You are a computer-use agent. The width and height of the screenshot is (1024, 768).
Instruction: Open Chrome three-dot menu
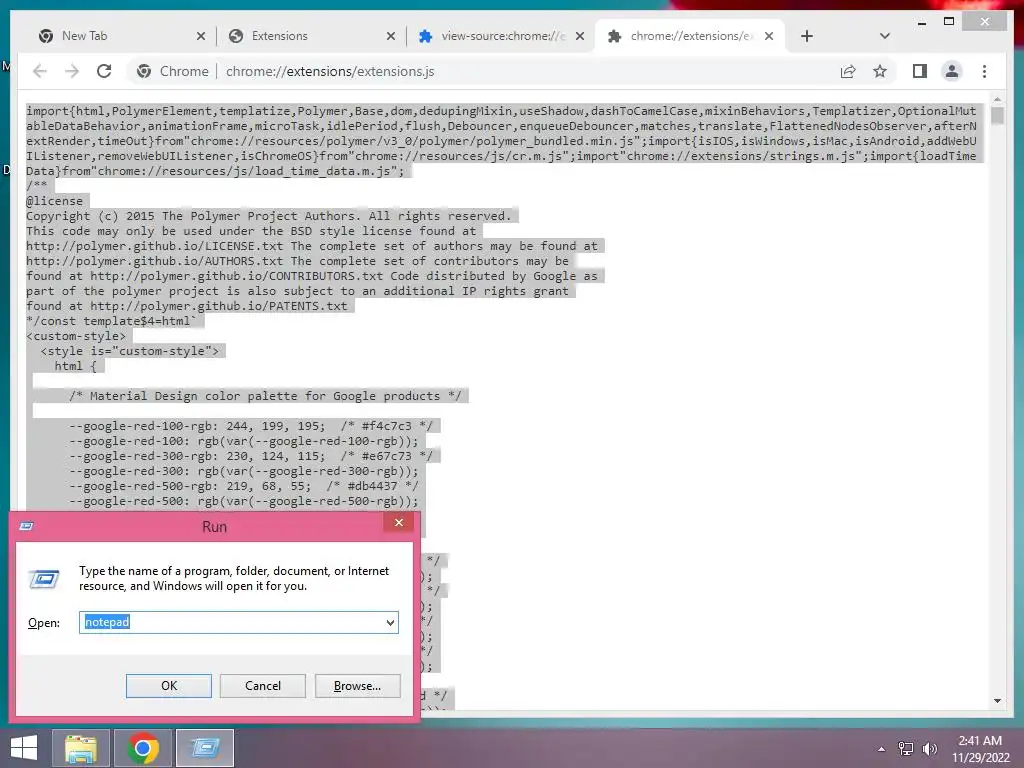pyautogui.click(x=984, y=71)
